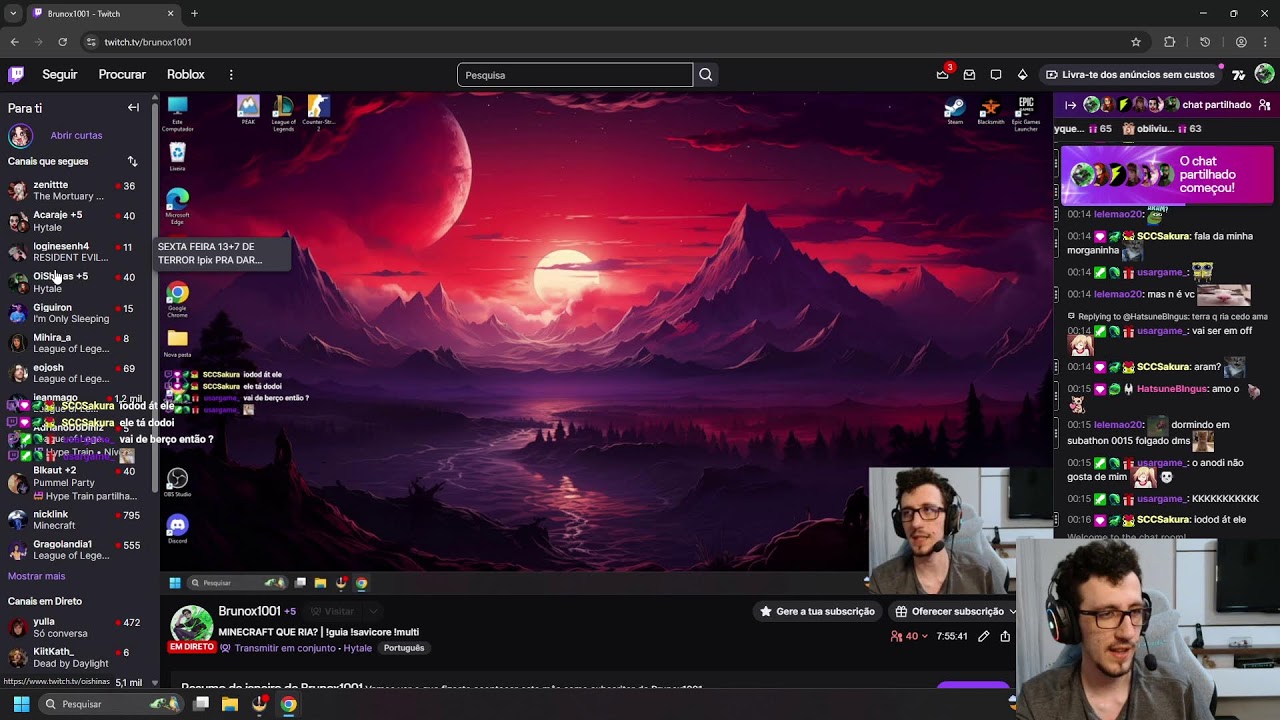Expand Oferecer subscrição dropdown chevron

(x=1012, y=612)
